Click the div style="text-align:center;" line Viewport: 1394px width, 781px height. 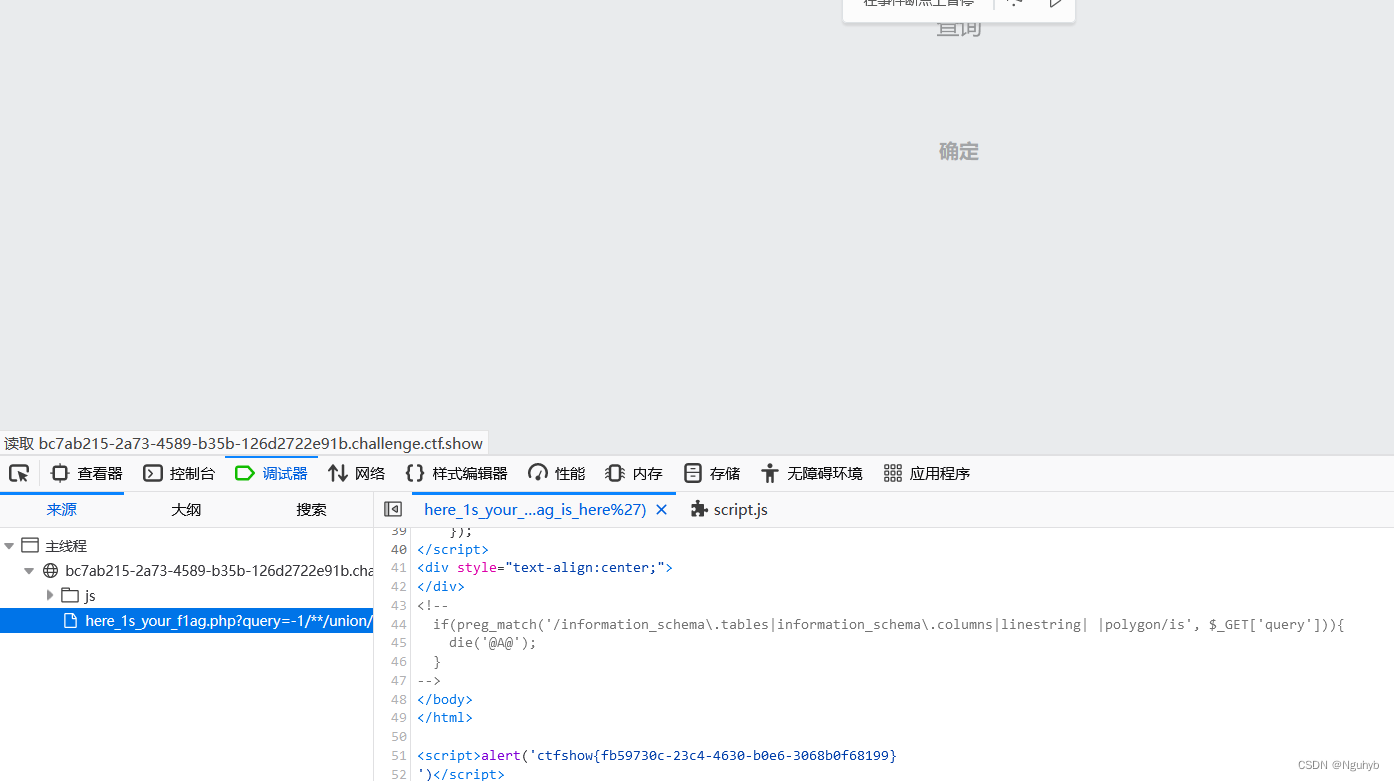coord(545,568)
